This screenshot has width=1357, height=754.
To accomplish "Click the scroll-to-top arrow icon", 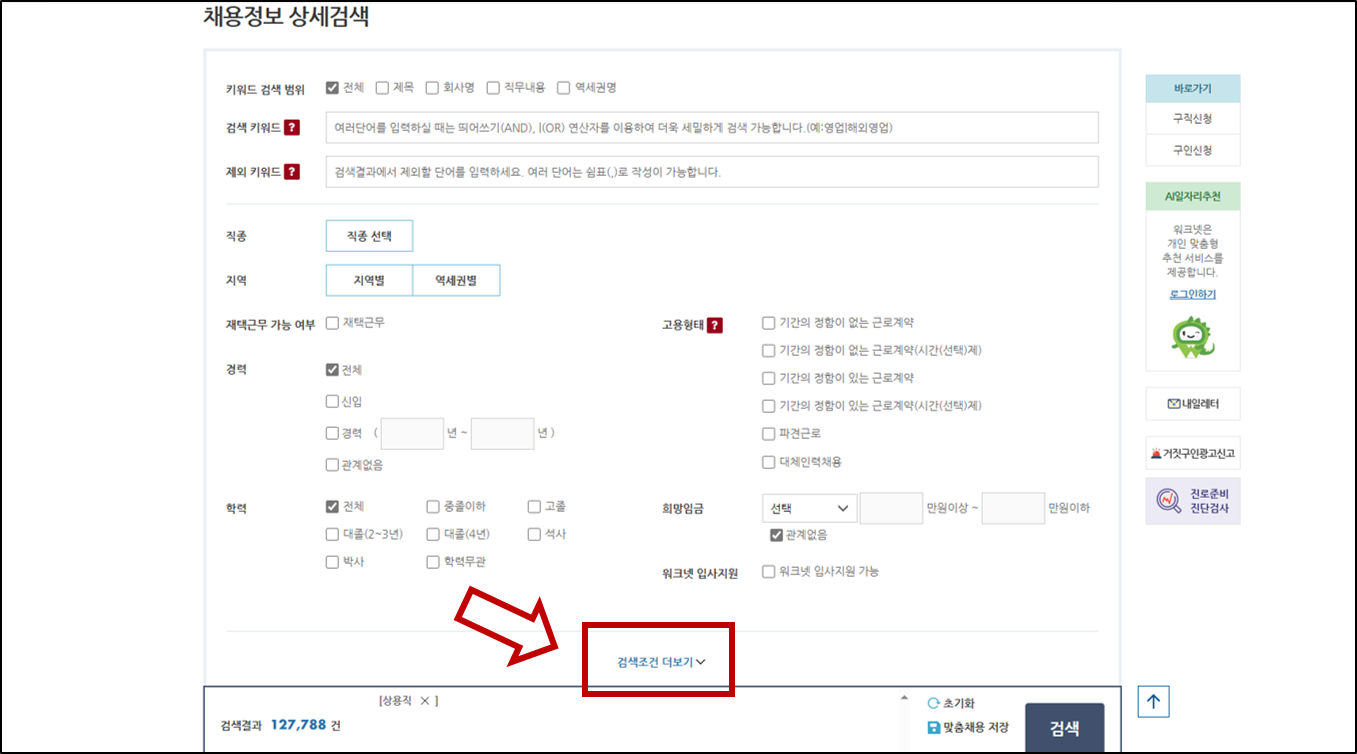I will pos(1152,701).
